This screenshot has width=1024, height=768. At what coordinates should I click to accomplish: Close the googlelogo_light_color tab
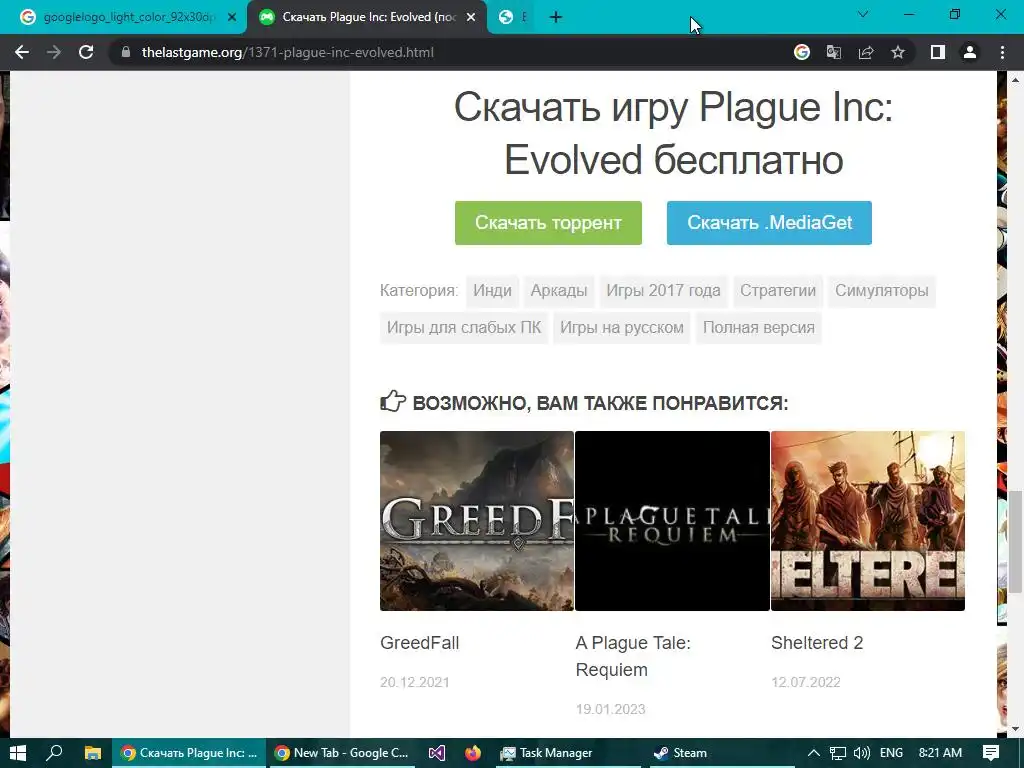[232, 17]
